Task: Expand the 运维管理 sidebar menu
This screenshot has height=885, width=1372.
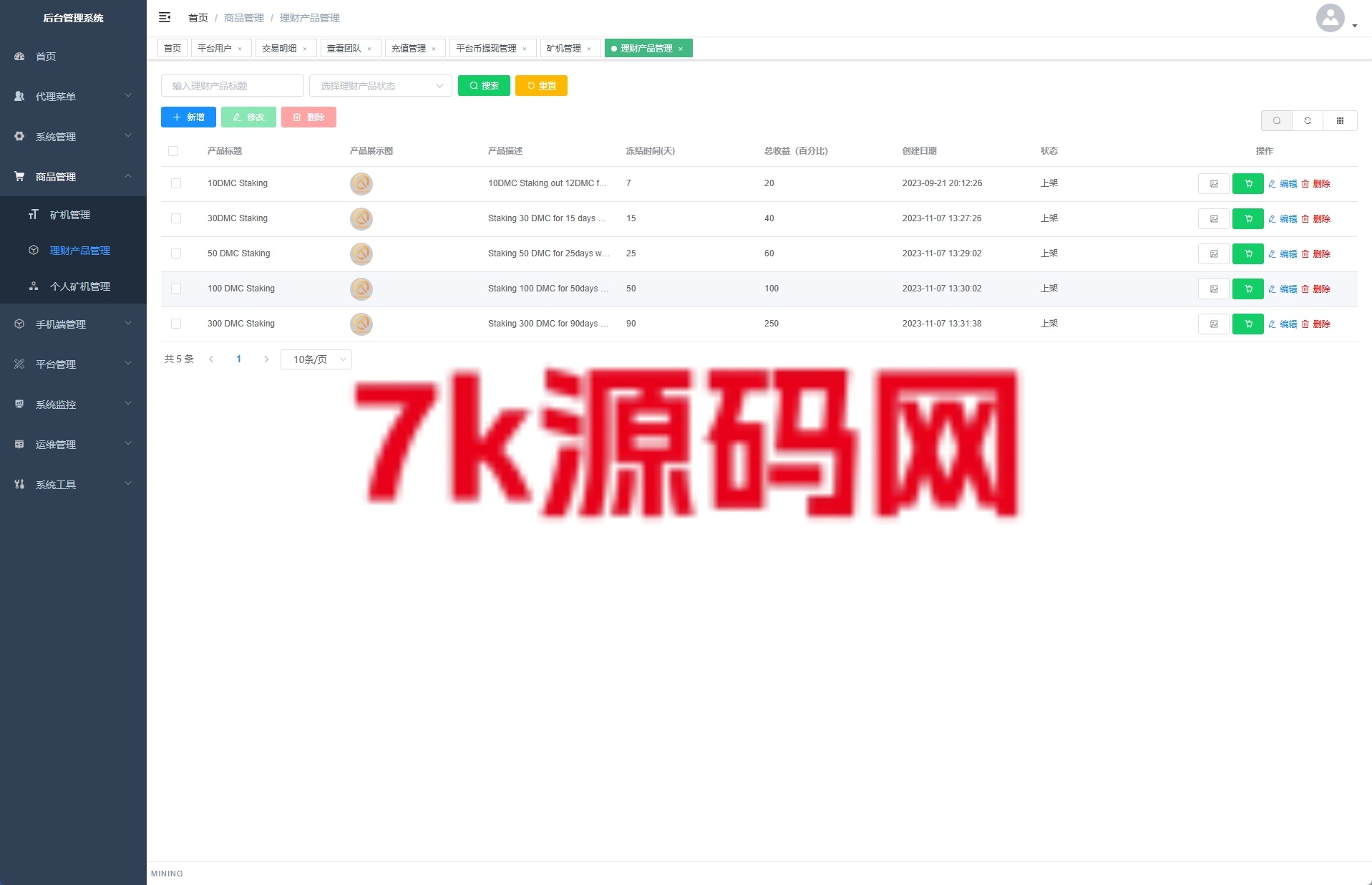Action: pos(73,445)
